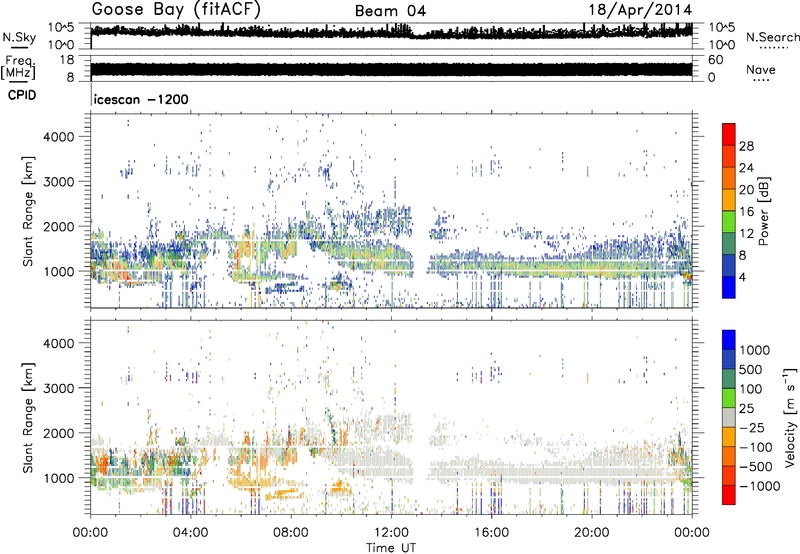800x554 pixels.
Task: Click the '16' power colorbar tick
Action: click(x=746, y=212)
